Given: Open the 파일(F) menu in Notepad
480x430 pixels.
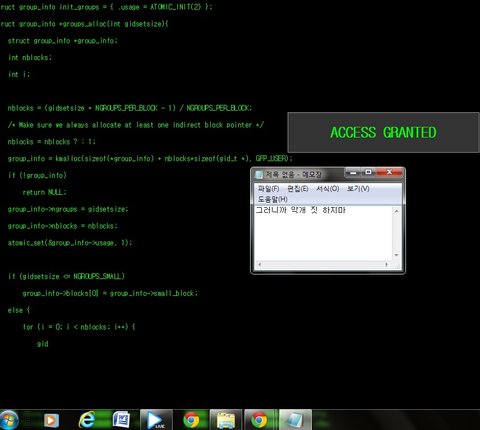Looking at the screenshot, I should (x=268, y=189).
